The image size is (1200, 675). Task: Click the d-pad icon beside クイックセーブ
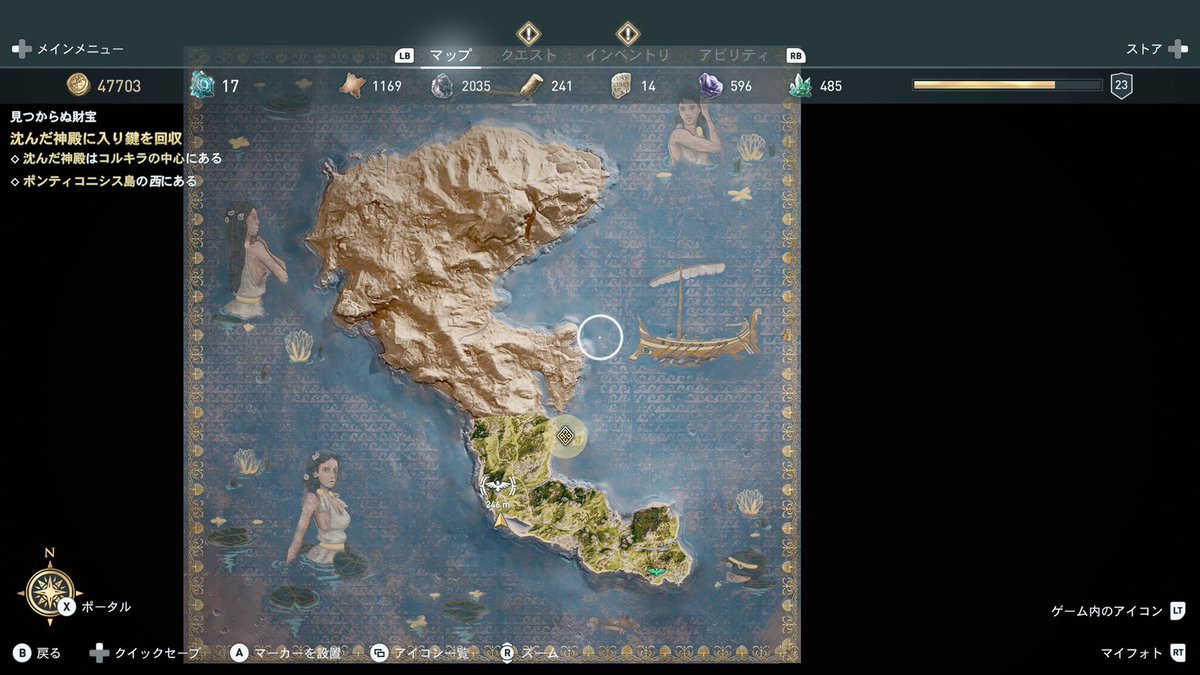tap(99, 653)
